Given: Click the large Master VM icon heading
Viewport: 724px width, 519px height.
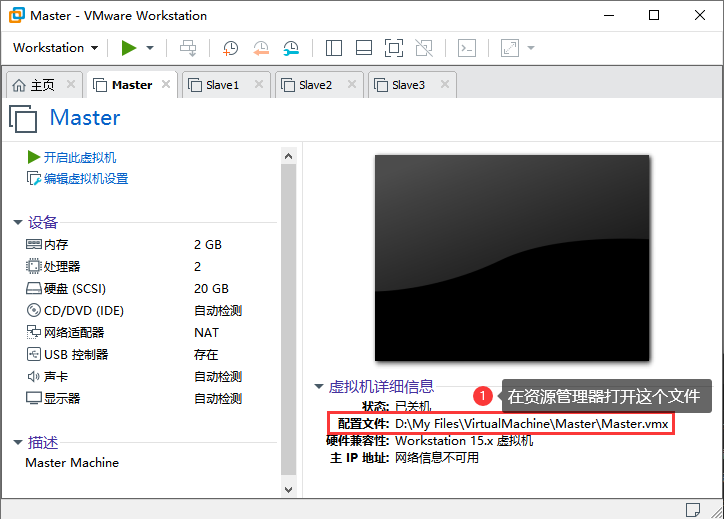Looking at the screenshot, I should click(23, 119).
